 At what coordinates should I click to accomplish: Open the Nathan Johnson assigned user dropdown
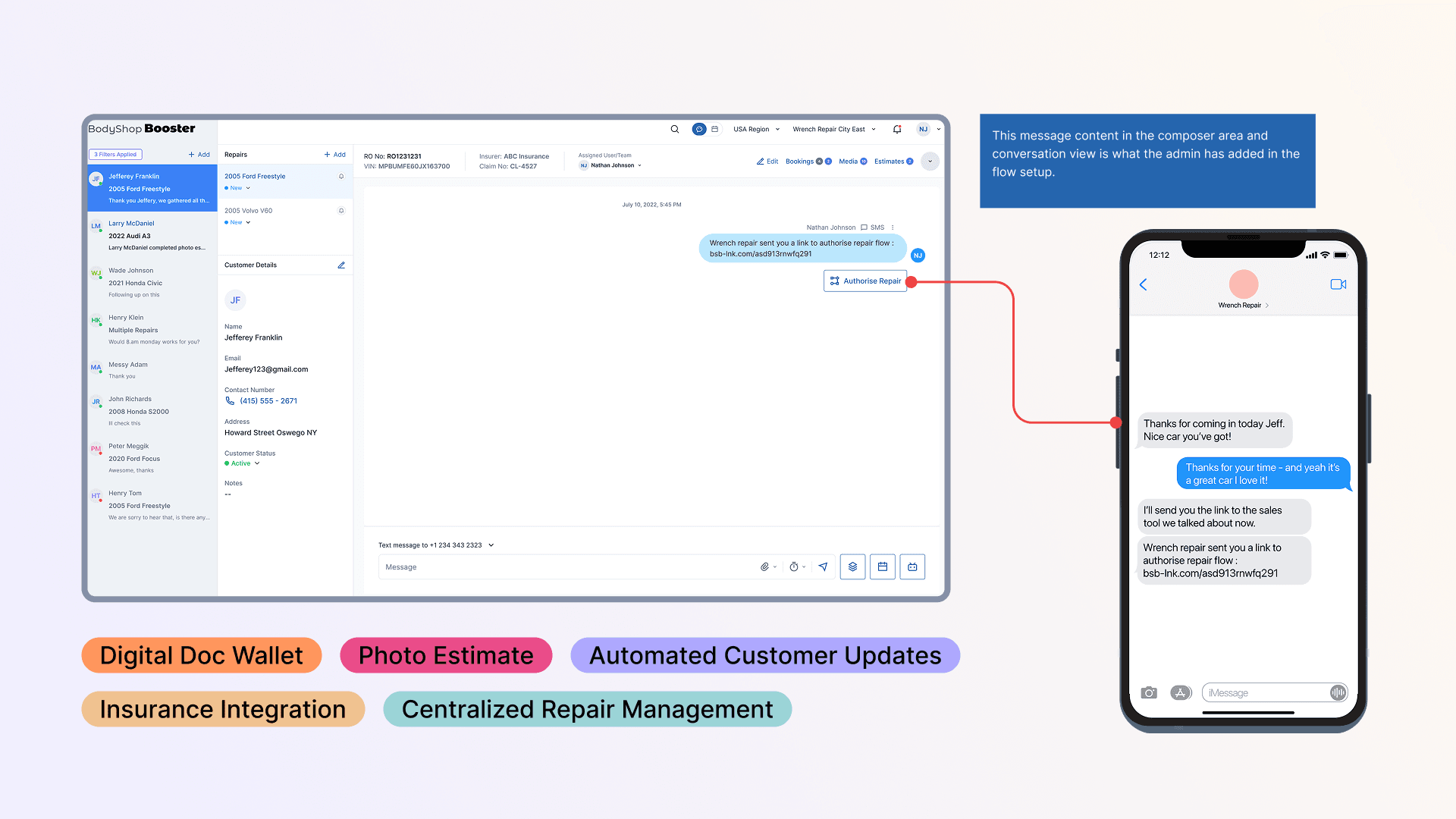pos(610,165)
